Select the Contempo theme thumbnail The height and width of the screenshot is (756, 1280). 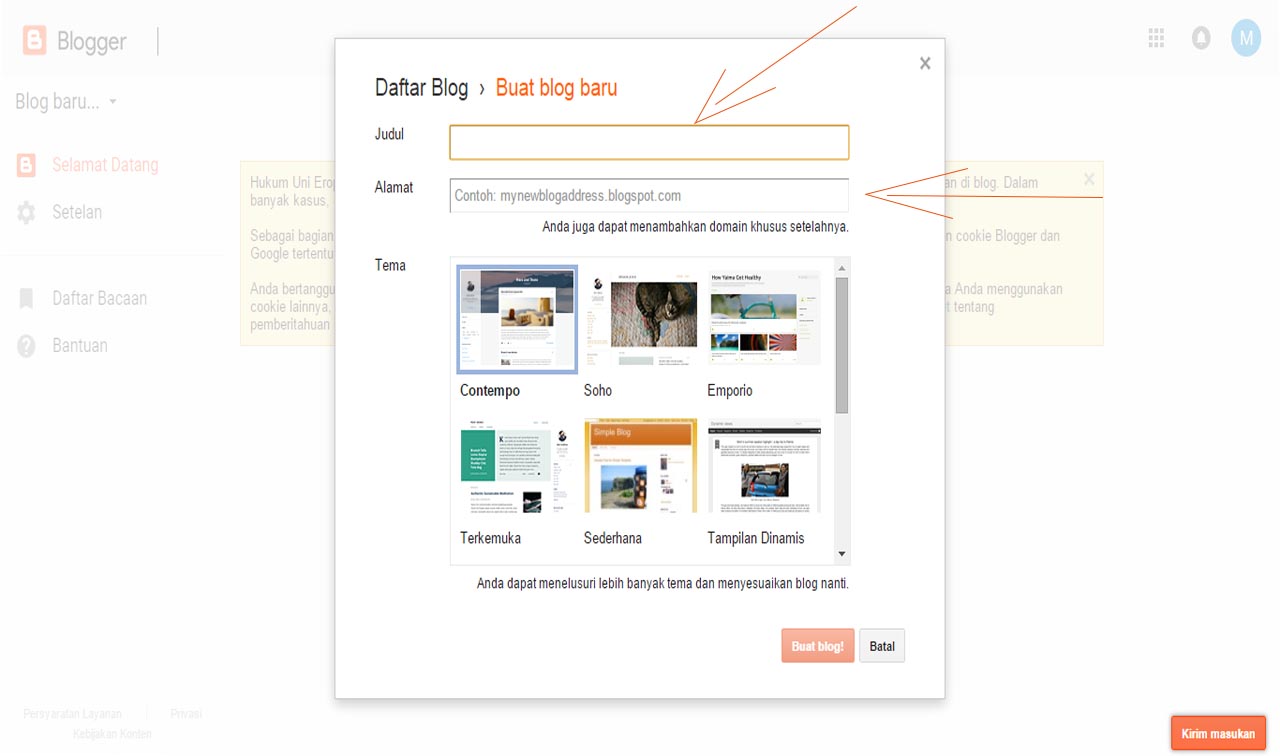[517, 319]
